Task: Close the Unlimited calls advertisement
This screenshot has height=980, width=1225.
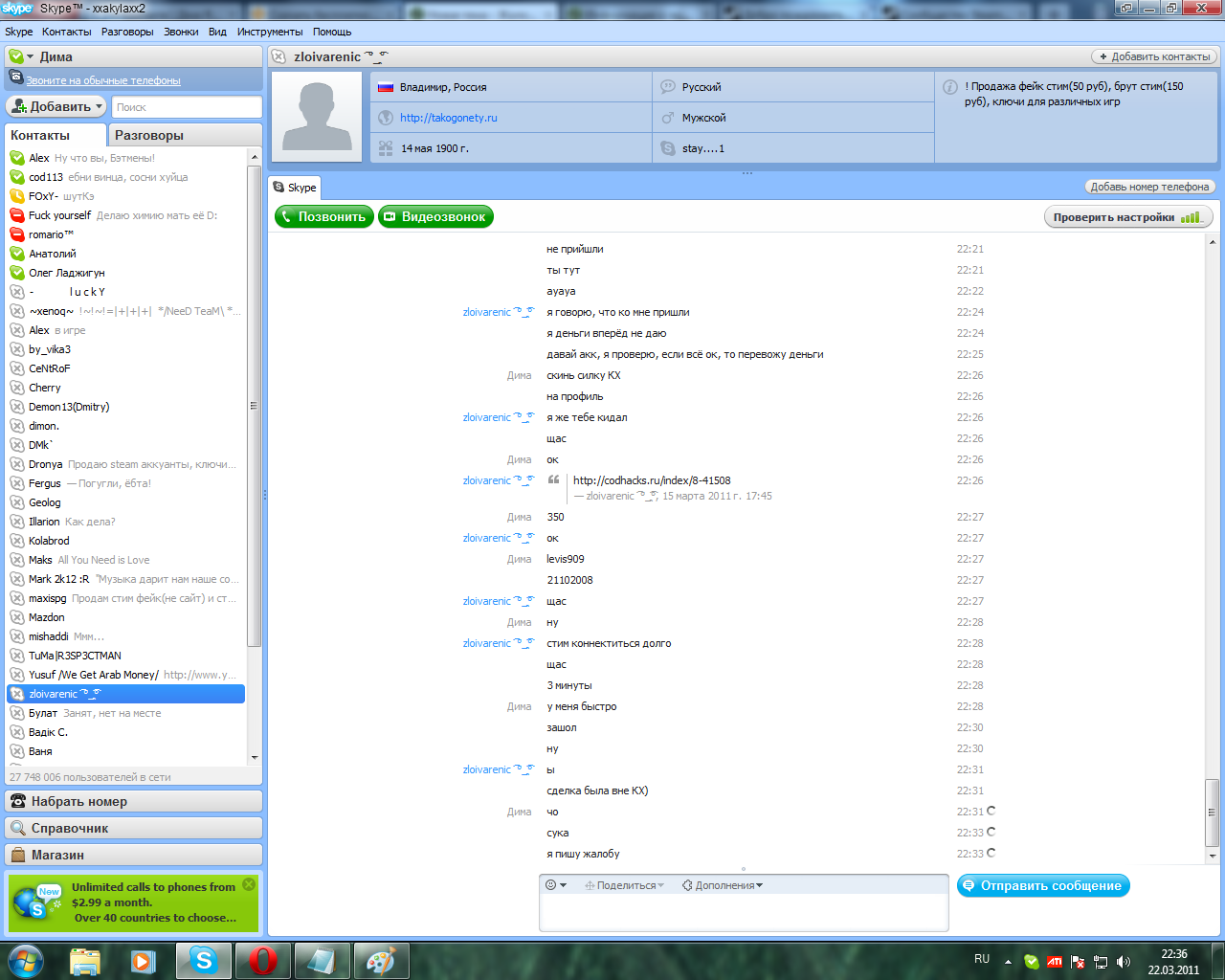Action: [x=249, y=884]
